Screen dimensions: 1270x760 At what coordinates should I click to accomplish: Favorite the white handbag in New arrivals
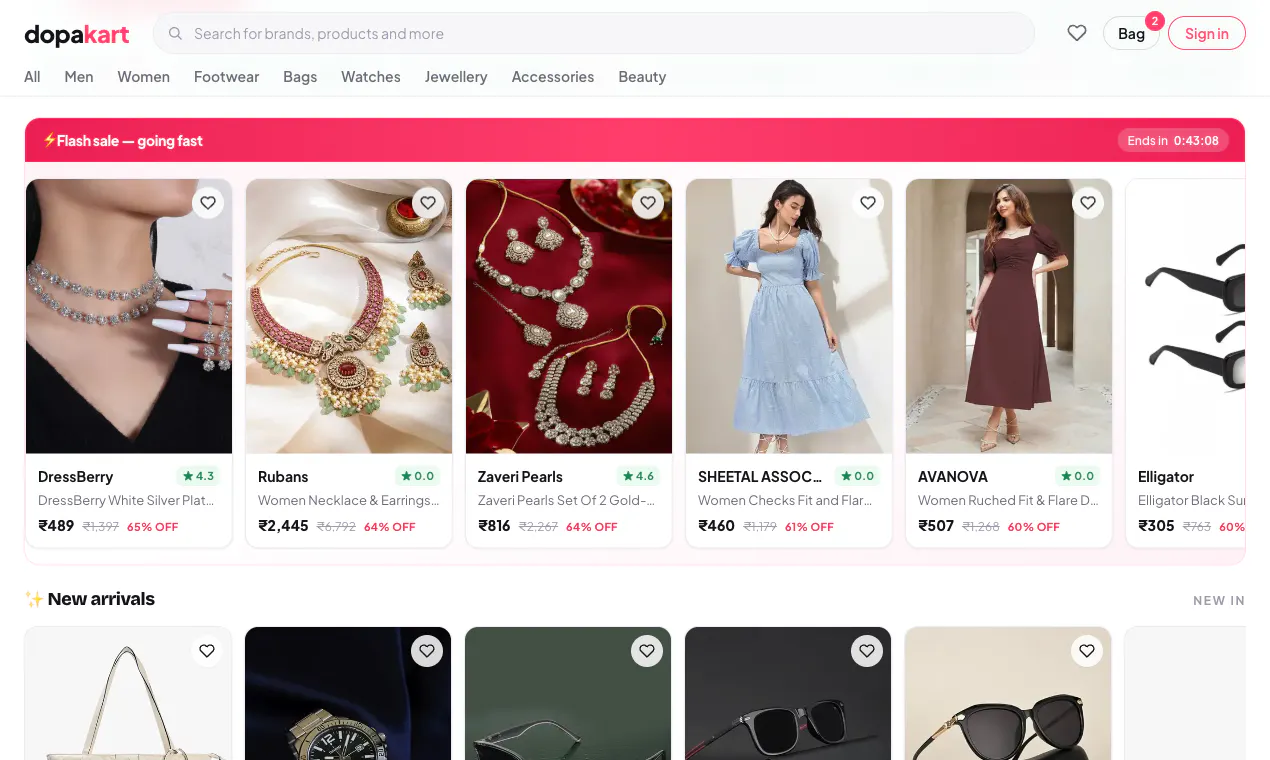(207, 651)
